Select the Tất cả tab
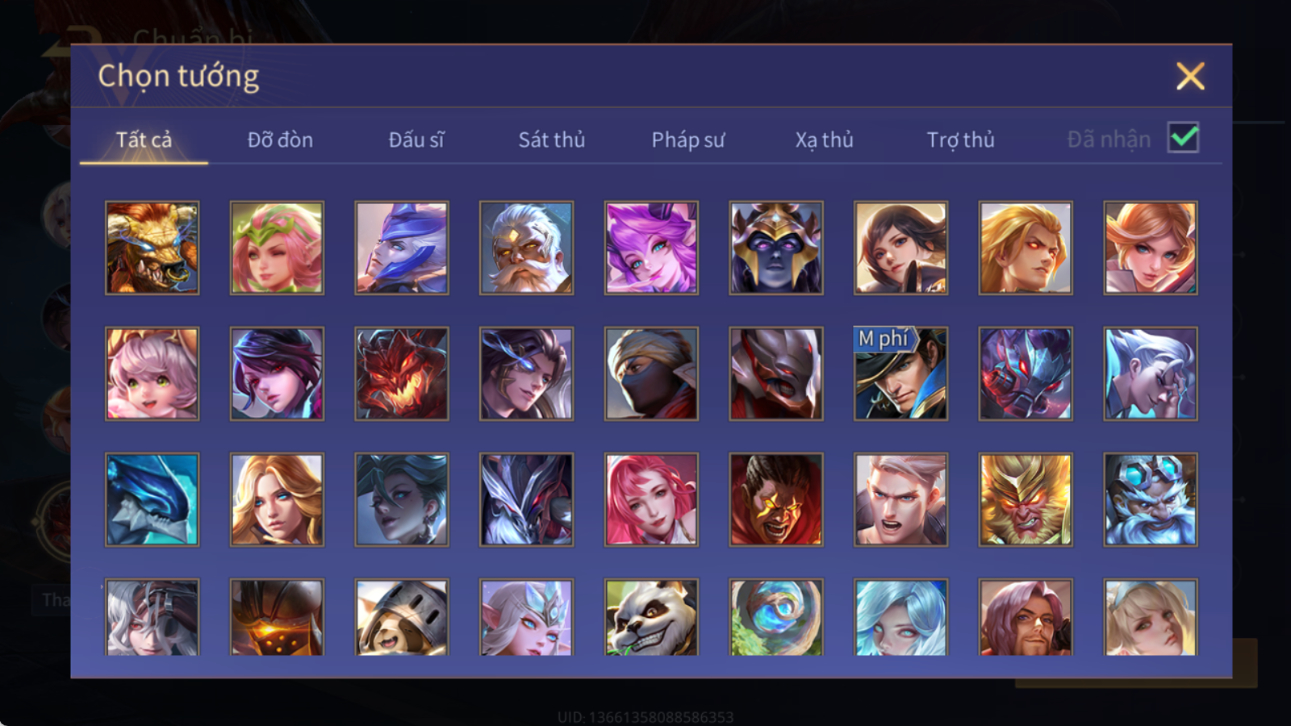The height and width of the screenshot is (726, 1291). [144, 140]
